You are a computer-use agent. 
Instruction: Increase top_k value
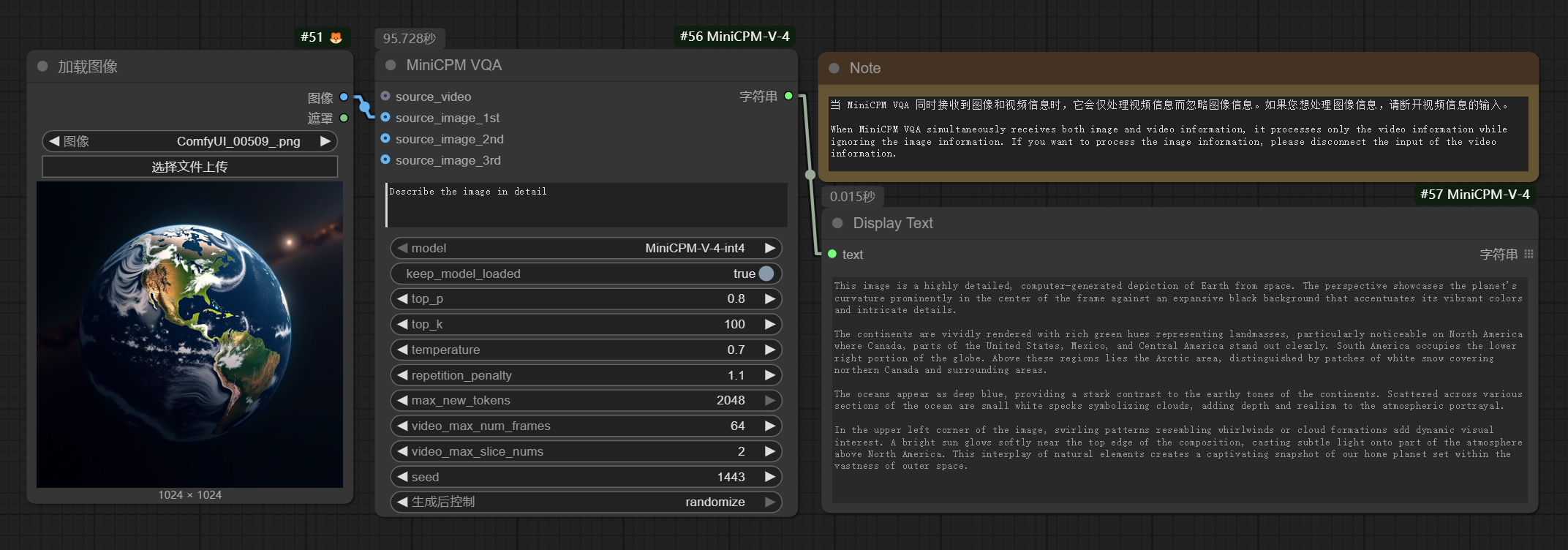point(770,324)
